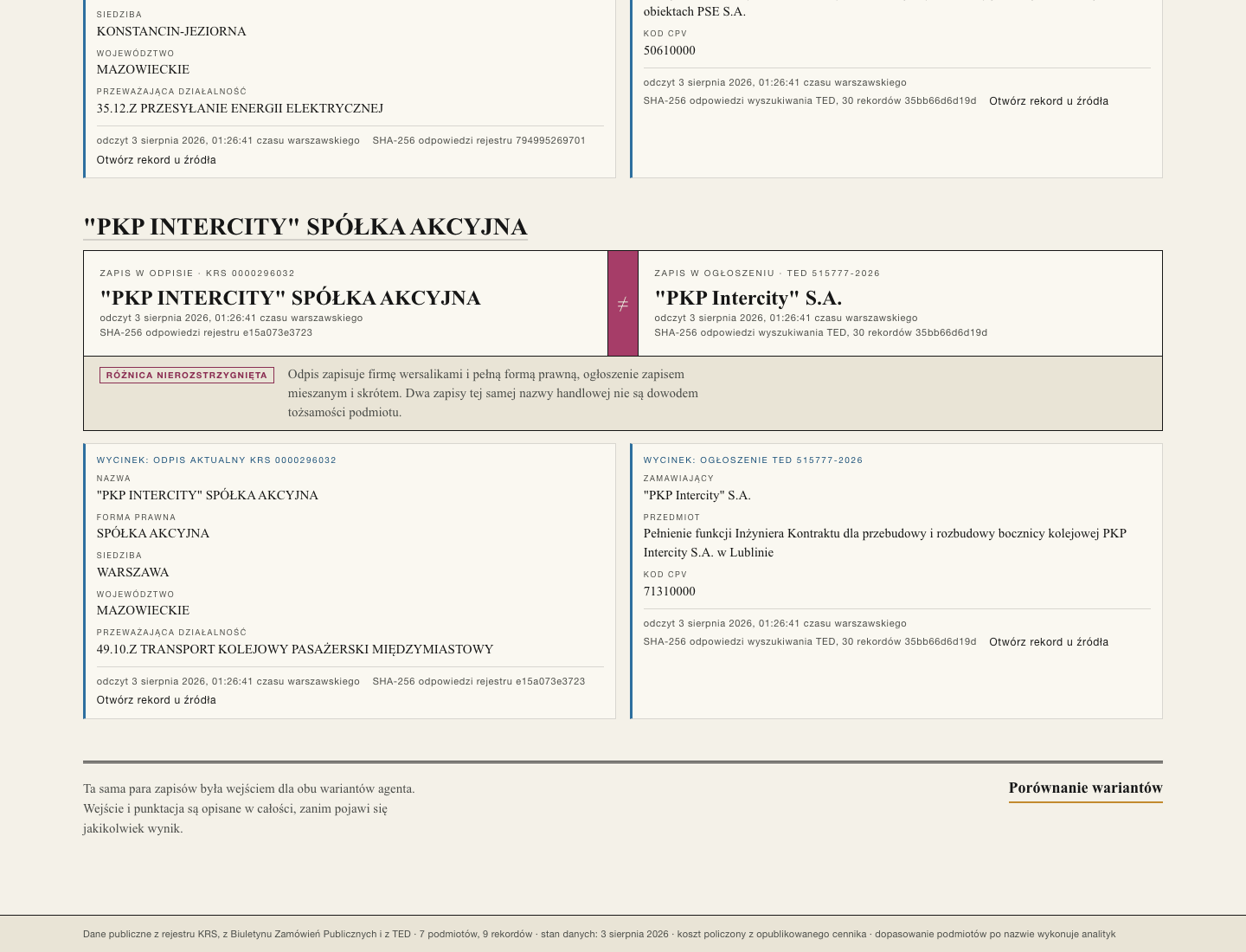The height and width of the screenshot is (952, 1246).
Task: Open source record link in the Konstancin-Jeziorna card
Action: [x=157, y=160]
